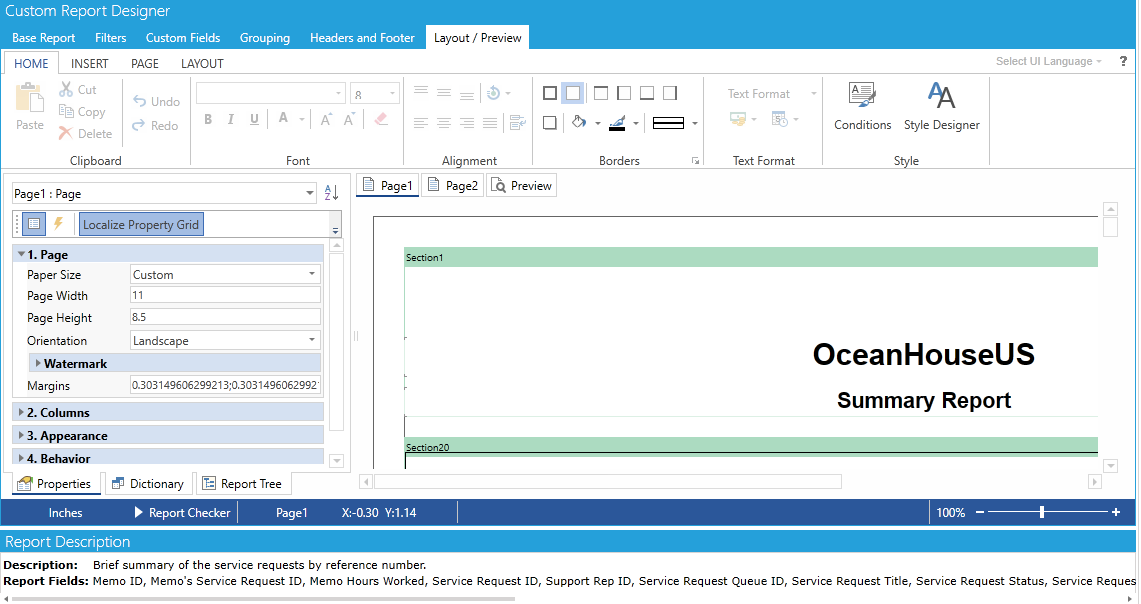Open the Custom Fields tab

click(x=183, y=38)
